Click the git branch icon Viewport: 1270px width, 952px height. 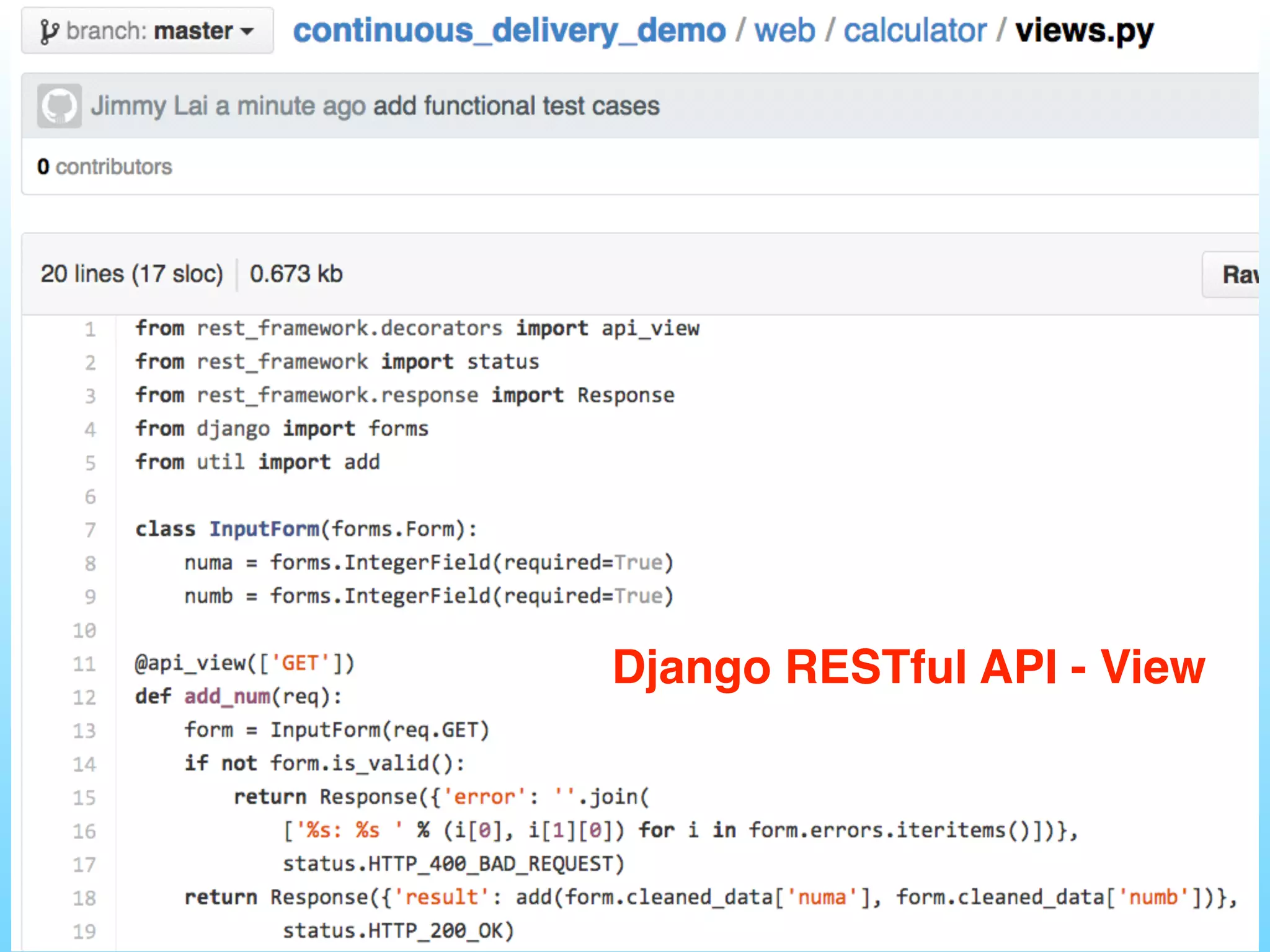pyautogui.click(x=49, y=31)
